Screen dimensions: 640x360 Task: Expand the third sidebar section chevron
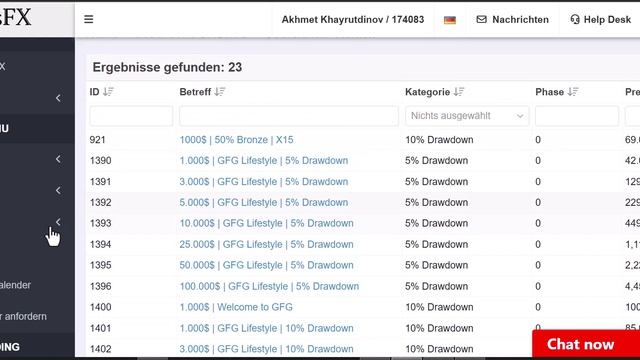pyautogui.click(x=58, y=190)
